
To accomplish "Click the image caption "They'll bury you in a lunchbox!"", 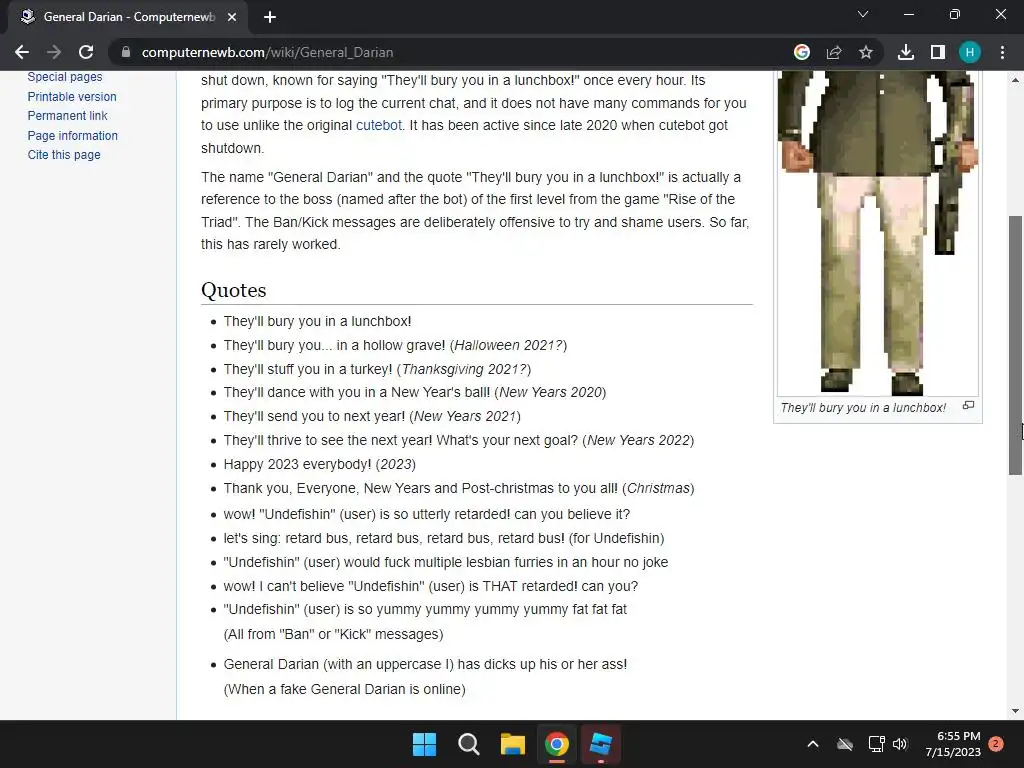I will click(863, 408).
